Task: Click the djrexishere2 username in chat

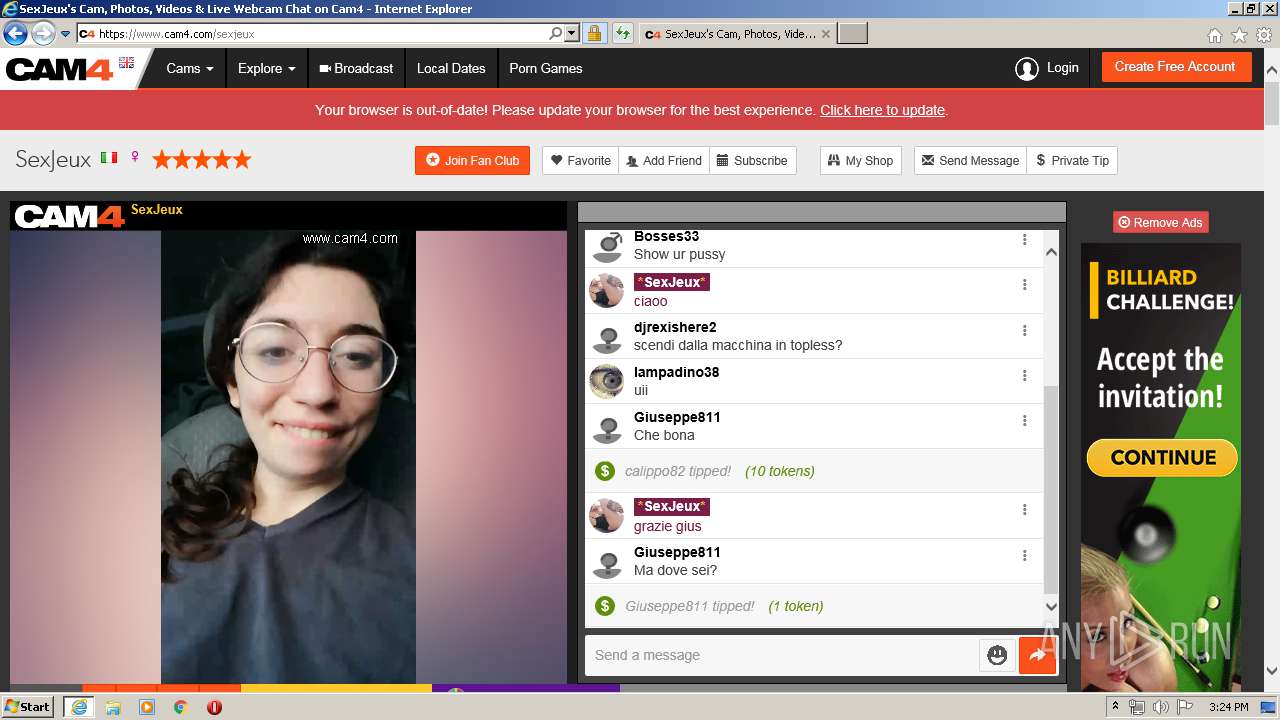Action: click(675, 327)
